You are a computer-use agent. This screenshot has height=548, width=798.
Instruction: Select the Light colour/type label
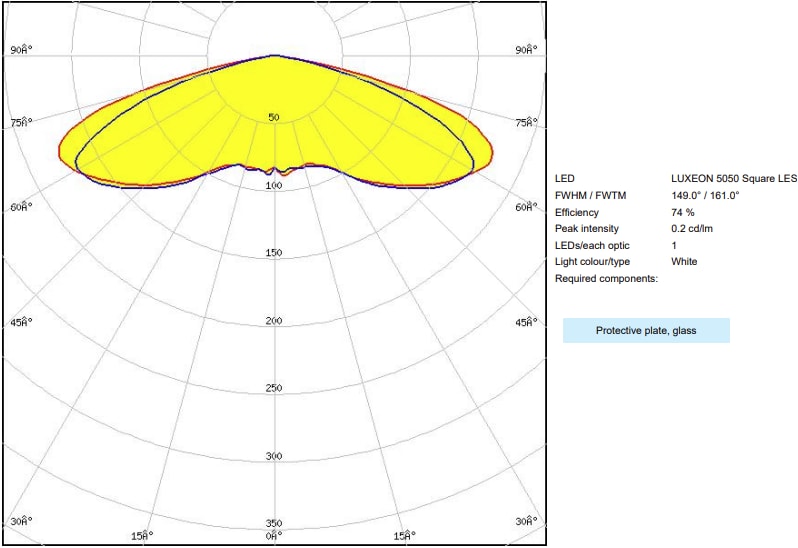coord(595,261)
